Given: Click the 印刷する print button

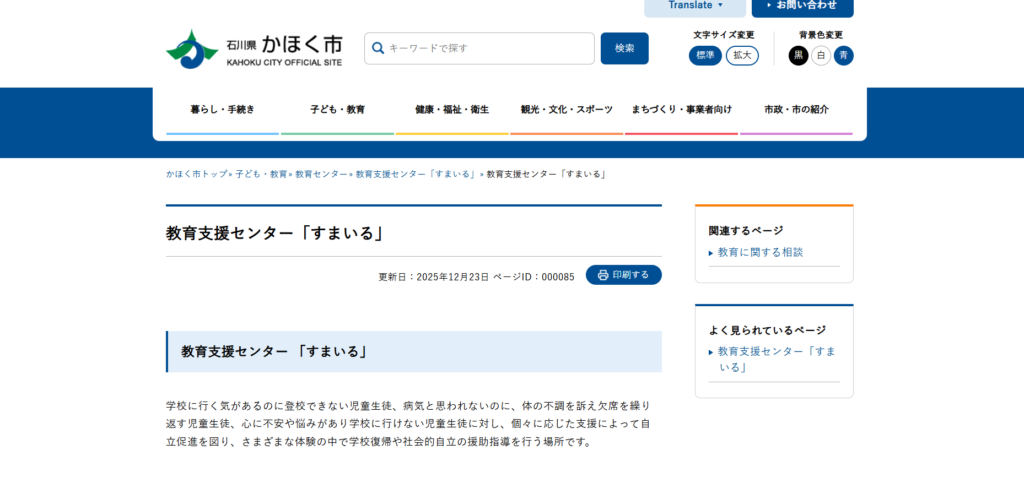Looking at the screenshot, I should (x=624, y=275).
